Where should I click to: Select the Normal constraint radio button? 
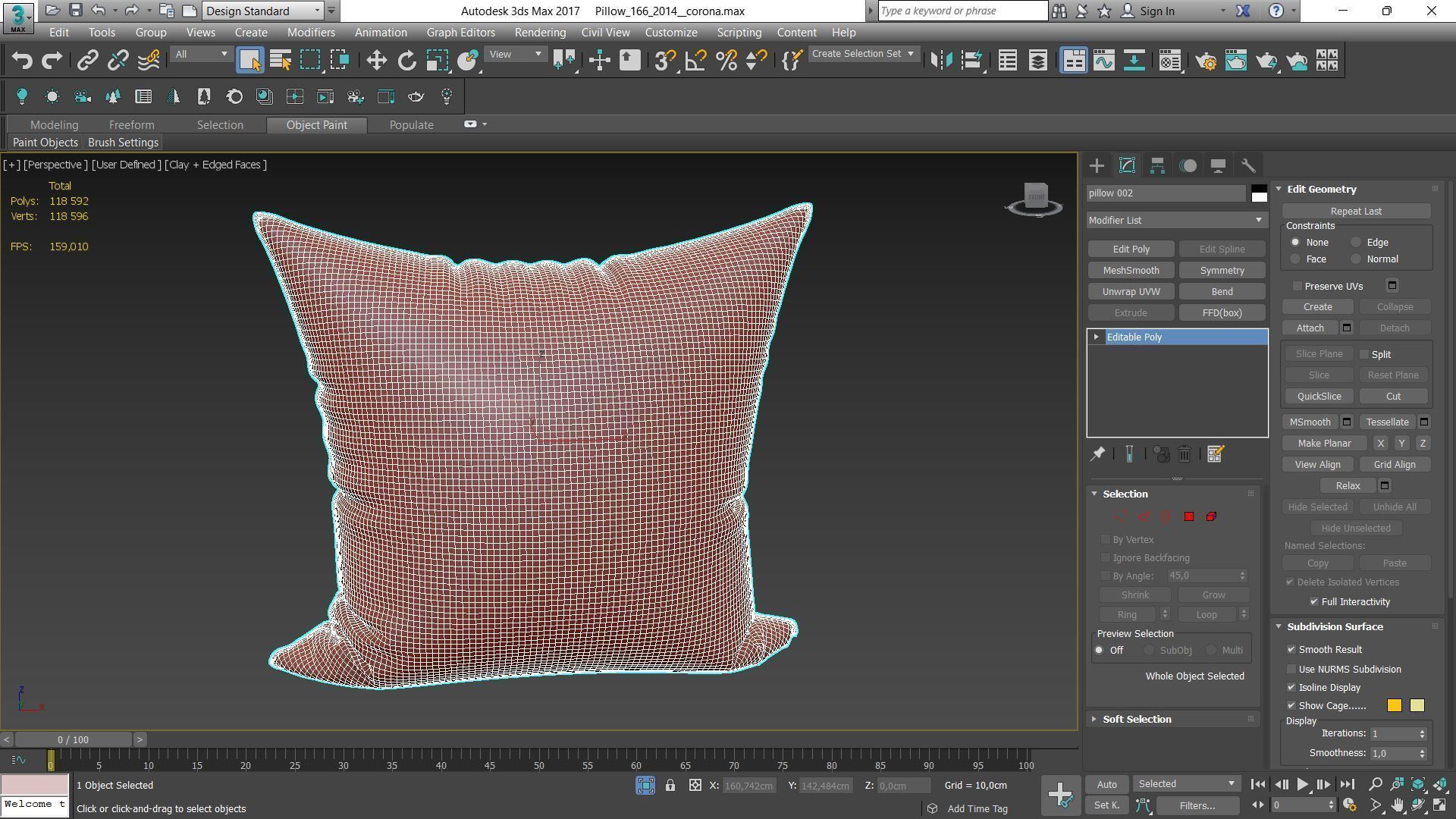click(x=1356, y=259)
